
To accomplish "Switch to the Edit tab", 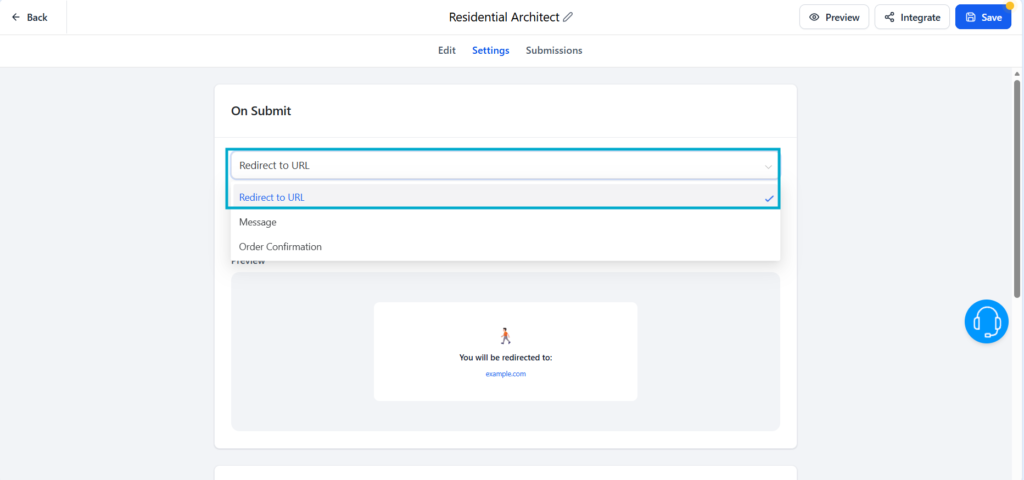I will coord(446,50).
